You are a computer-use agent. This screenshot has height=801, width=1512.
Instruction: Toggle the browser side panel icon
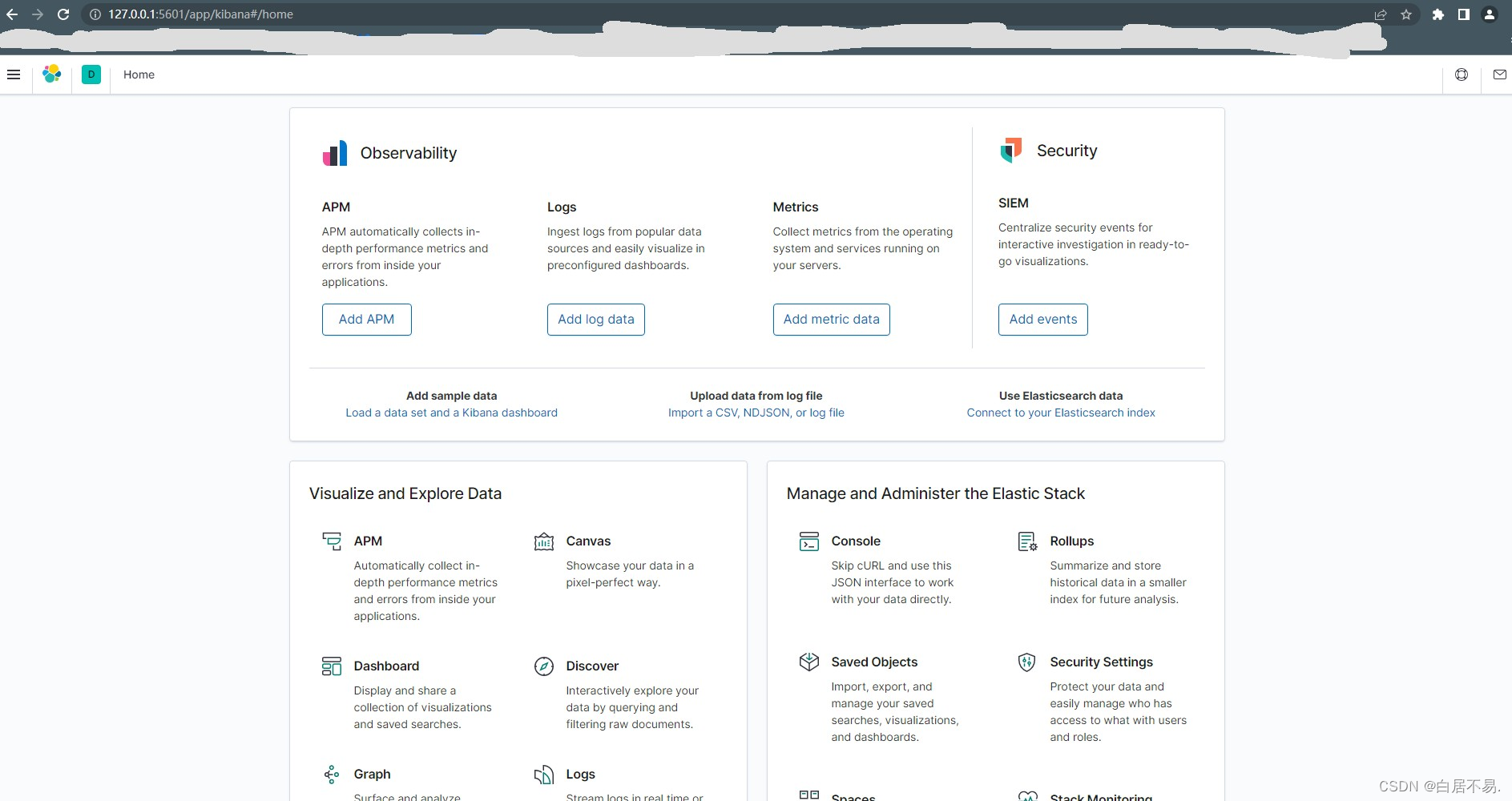[x=1464, y=14]
